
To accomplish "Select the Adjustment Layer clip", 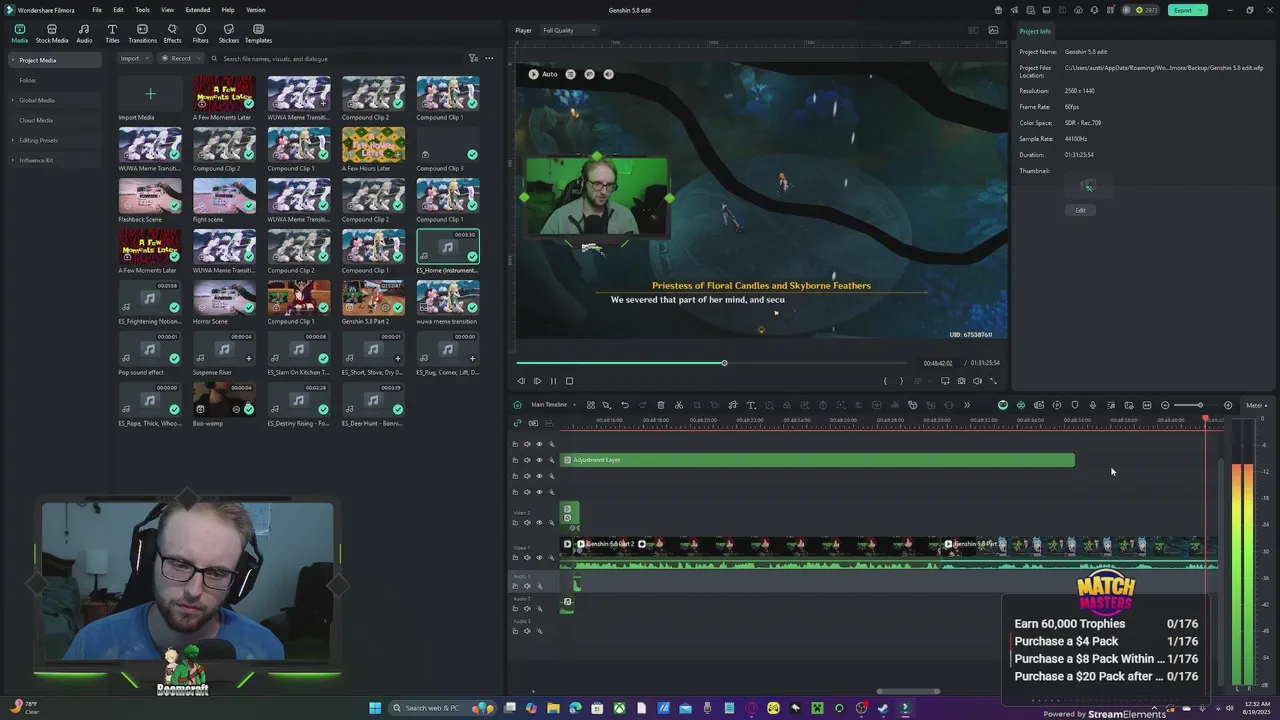I will 817,460.
